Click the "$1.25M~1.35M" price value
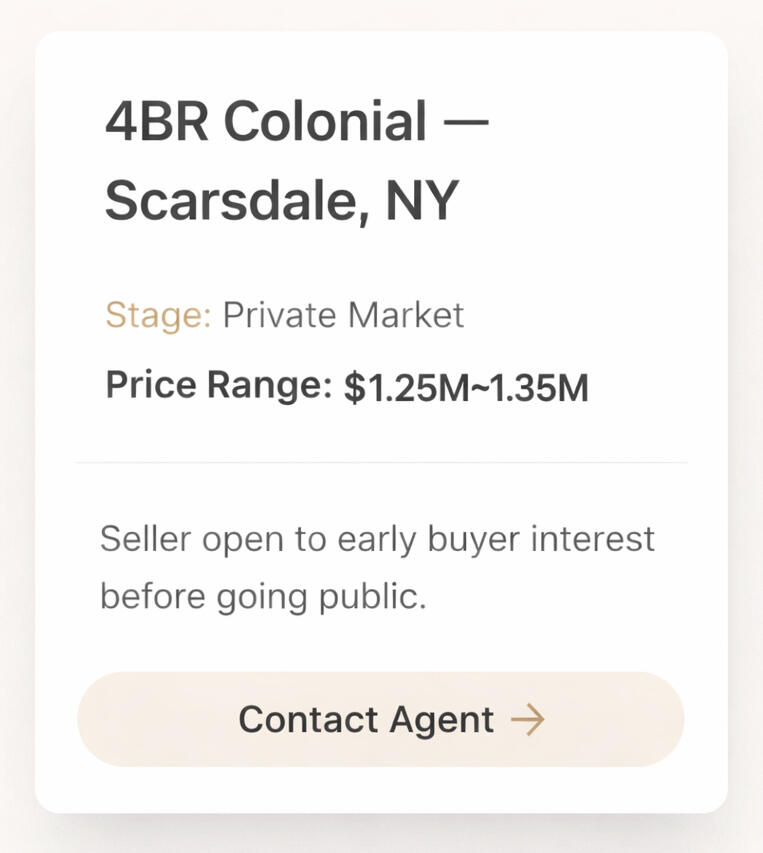Screen dimensions: 763x853 point(466,388)
